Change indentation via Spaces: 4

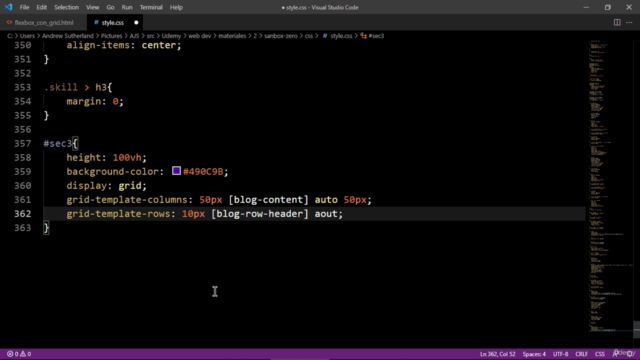click(534, 354)
